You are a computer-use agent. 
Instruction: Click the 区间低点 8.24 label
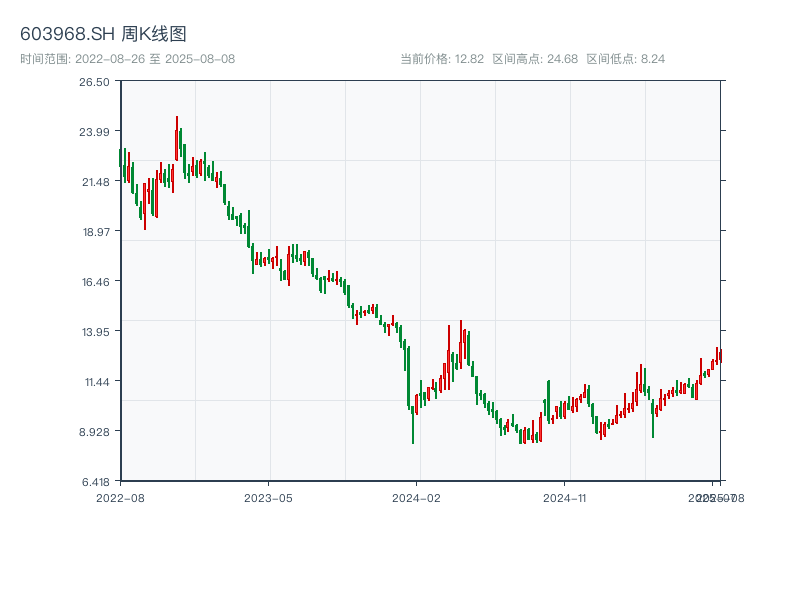point(625,59)
